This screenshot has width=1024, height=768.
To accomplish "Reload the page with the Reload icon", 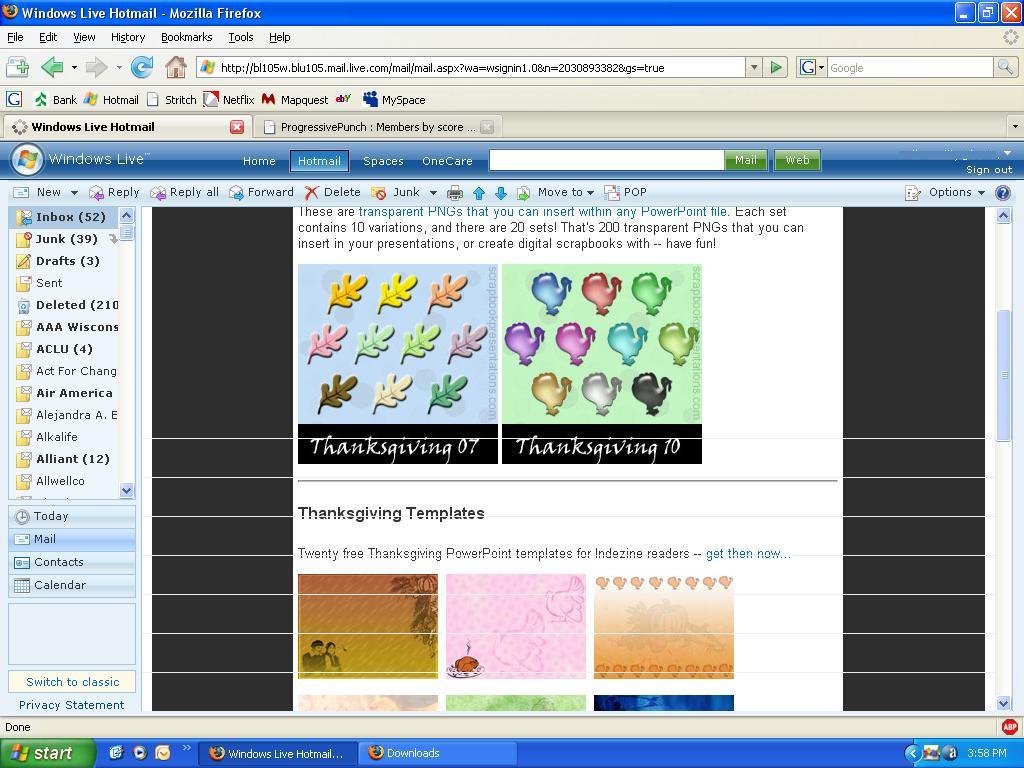I will 142,67.
